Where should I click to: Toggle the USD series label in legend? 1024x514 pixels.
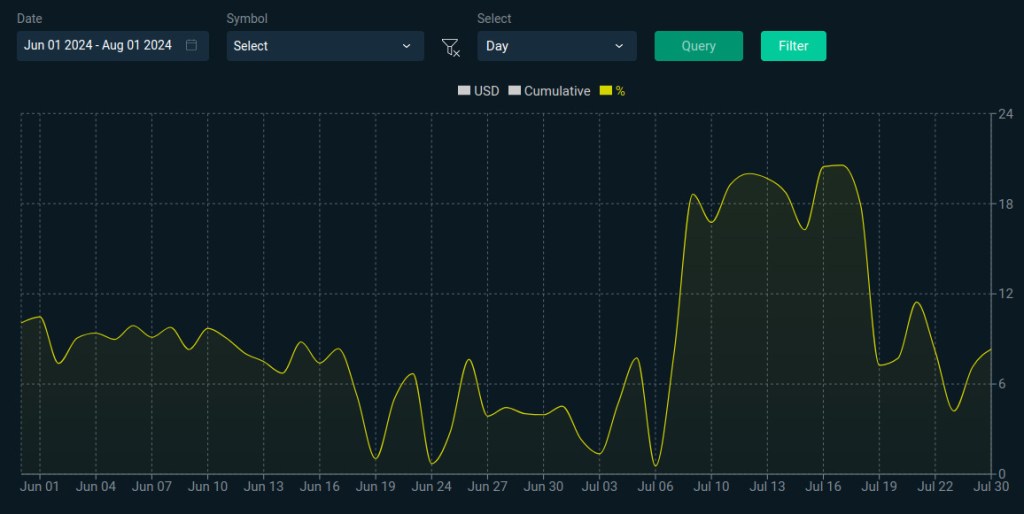coord(486,91)
